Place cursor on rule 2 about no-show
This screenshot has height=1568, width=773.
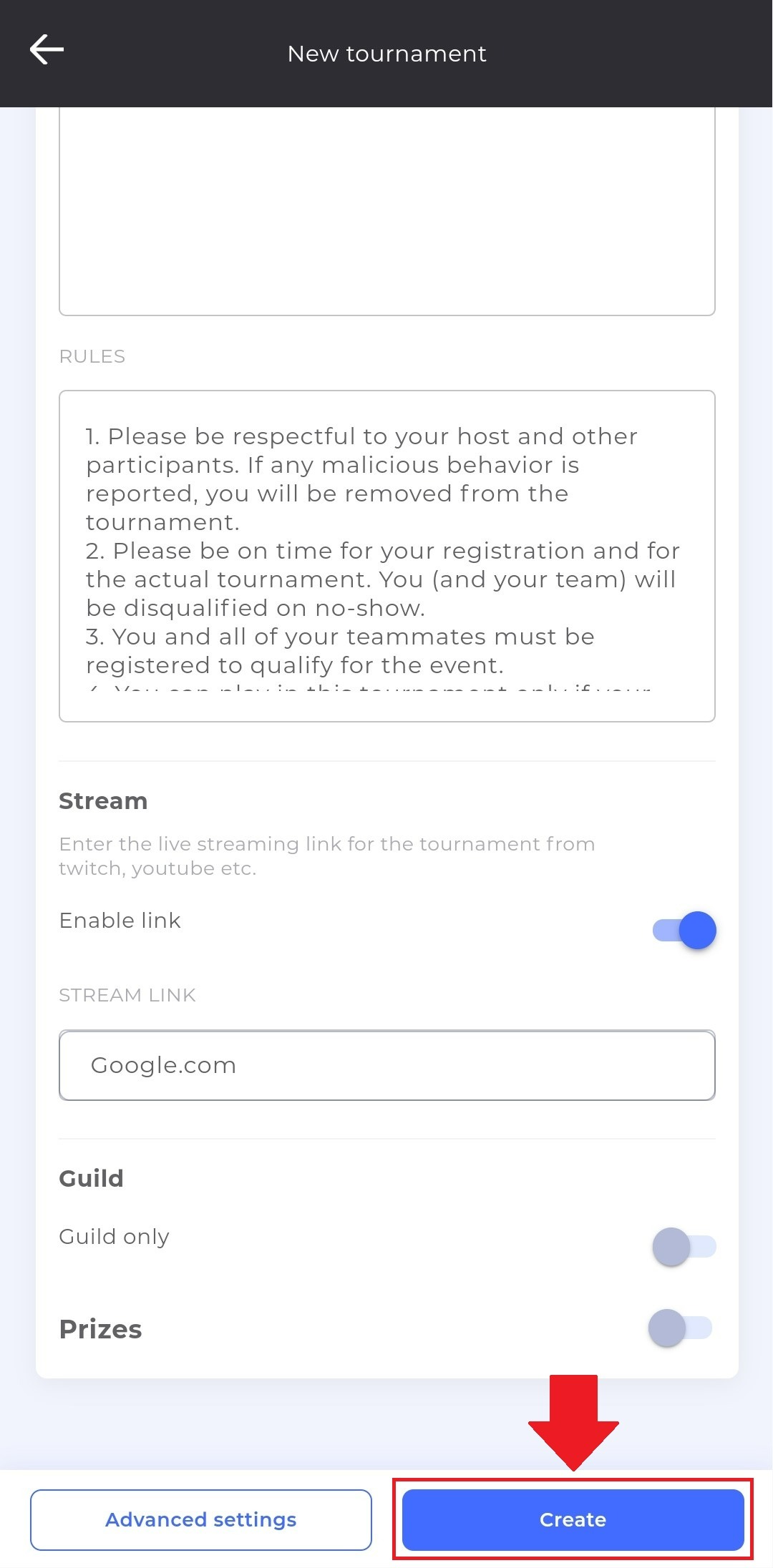click(x=383, y=579)
